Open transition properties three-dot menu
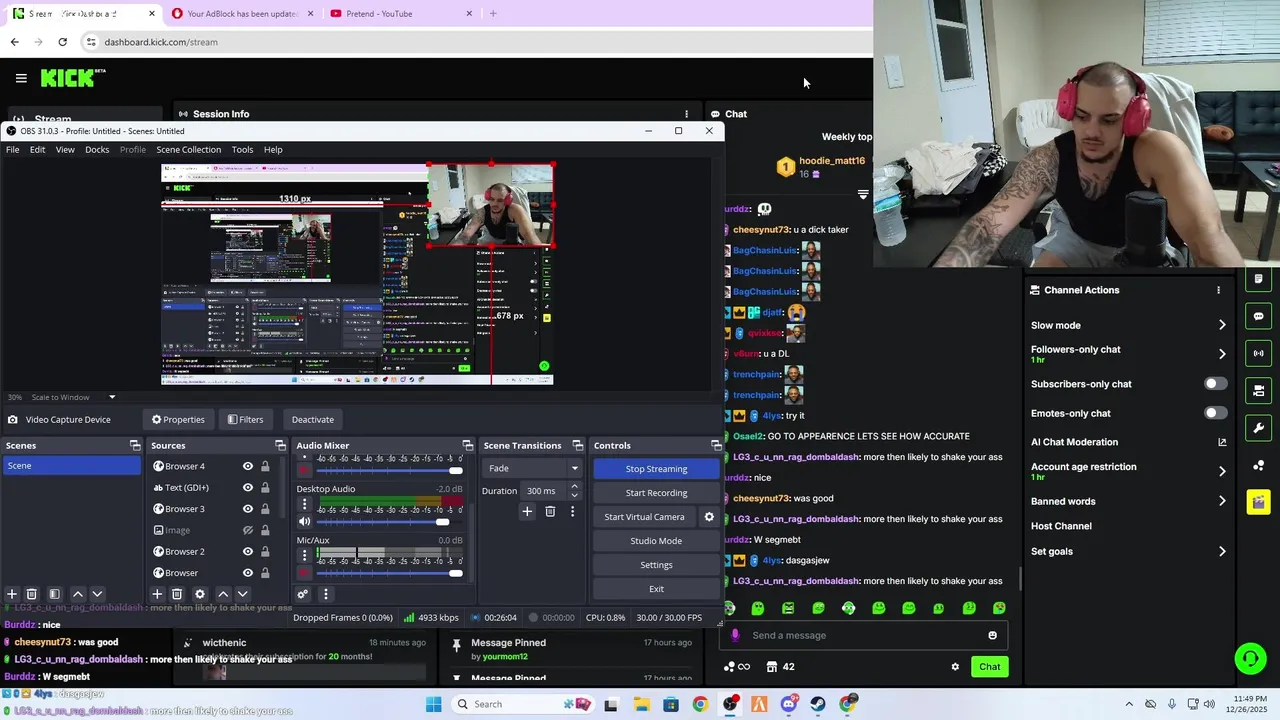 tap(572, 511)
